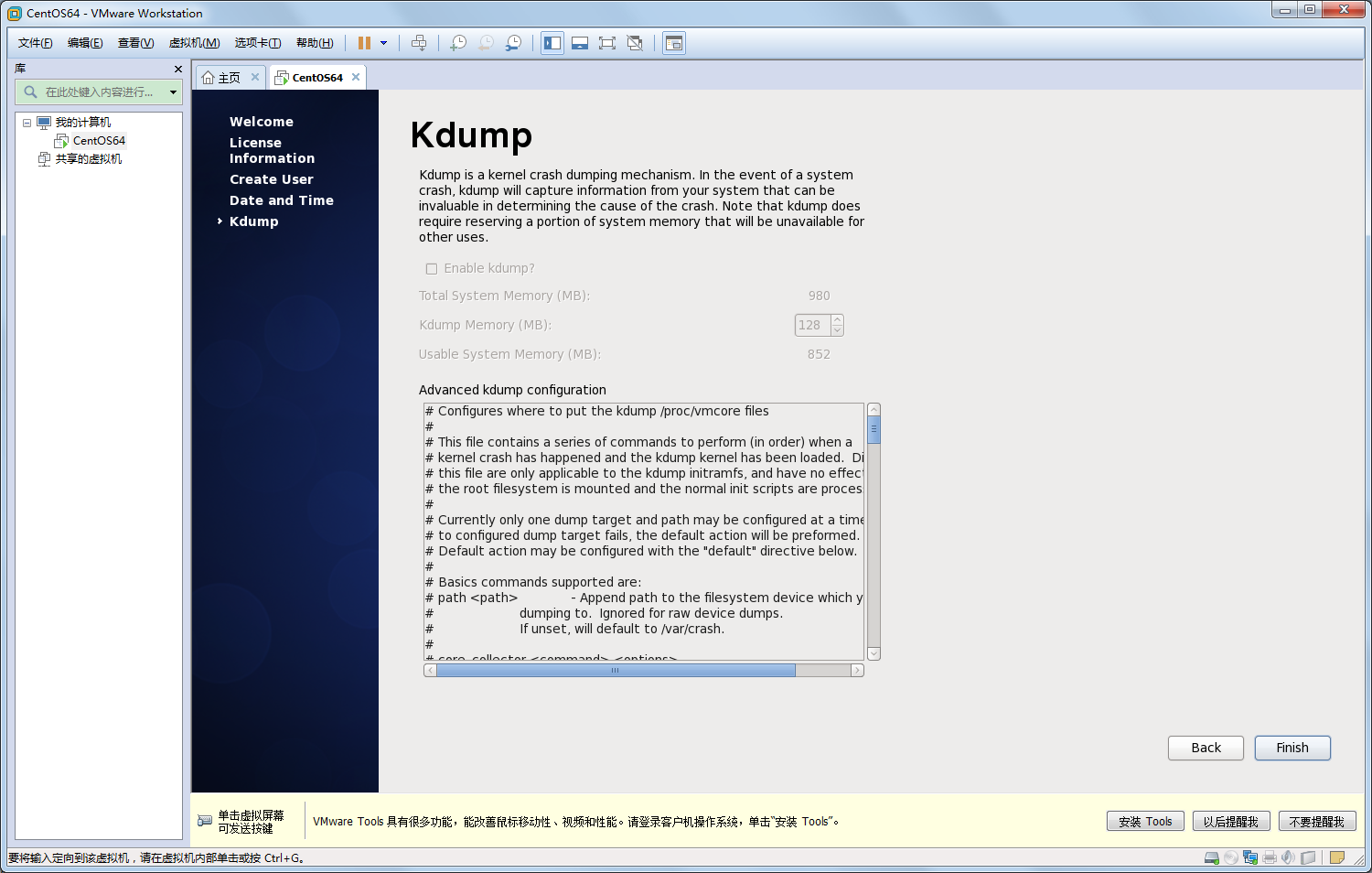Click the Usable System Memory value 852
The image size is (1372, 873).
click(819, 354)
